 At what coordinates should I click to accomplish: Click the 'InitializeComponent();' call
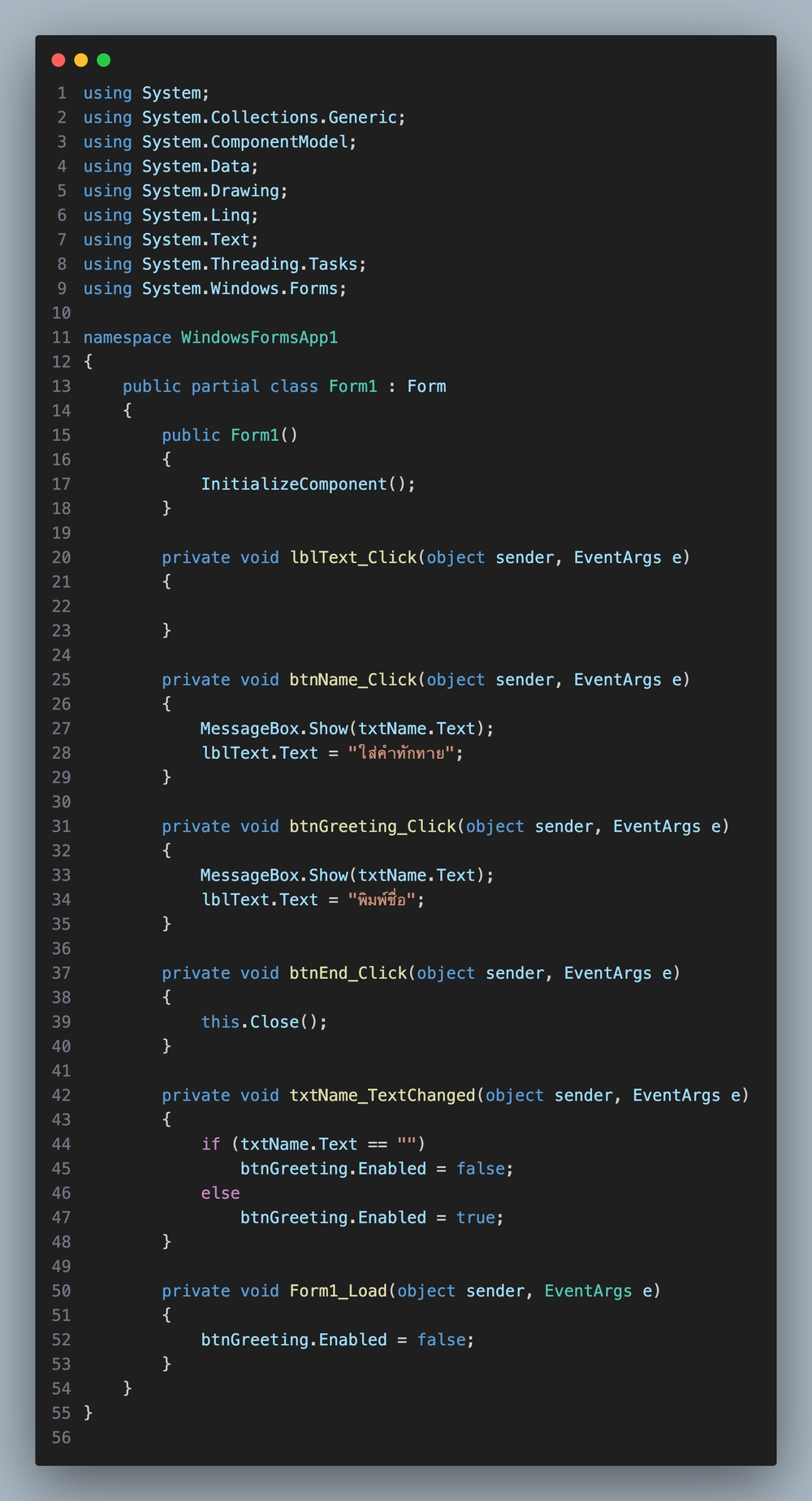coord(308,484)
